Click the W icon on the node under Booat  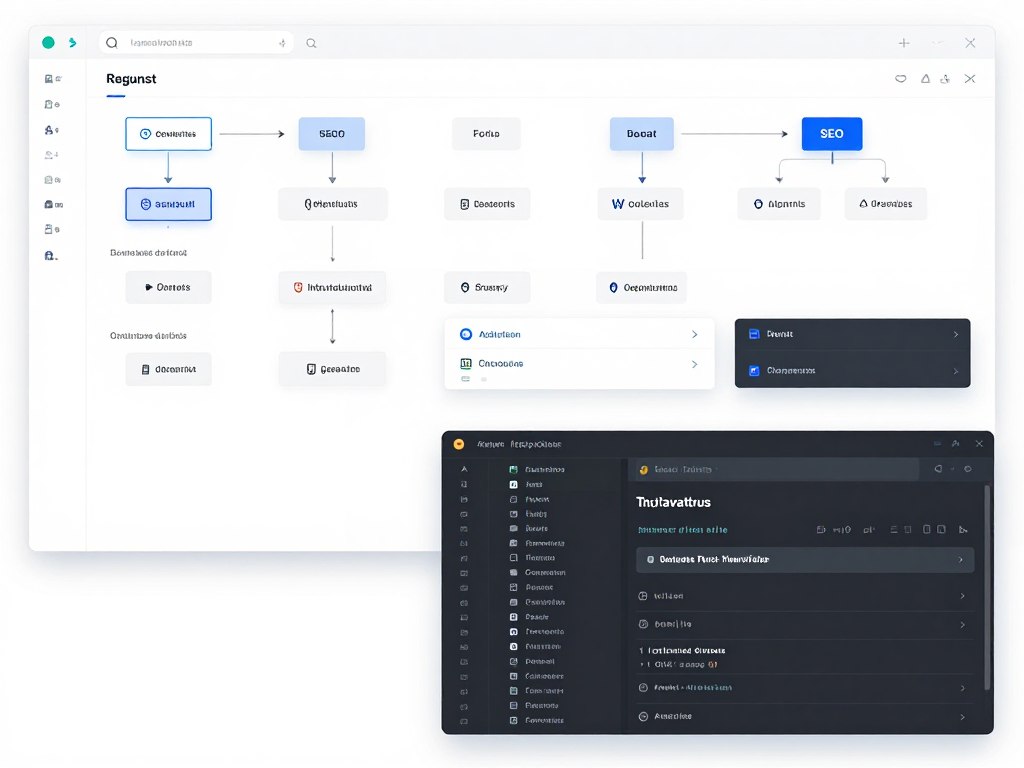[618, 204]
